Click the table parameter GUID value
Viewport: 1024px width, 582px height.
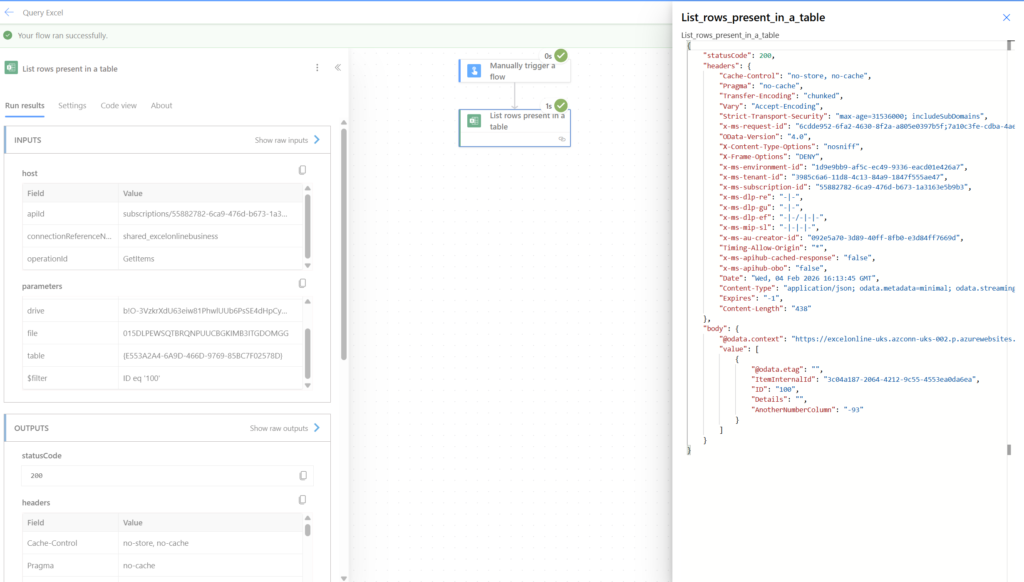click(x=202, y=355)
